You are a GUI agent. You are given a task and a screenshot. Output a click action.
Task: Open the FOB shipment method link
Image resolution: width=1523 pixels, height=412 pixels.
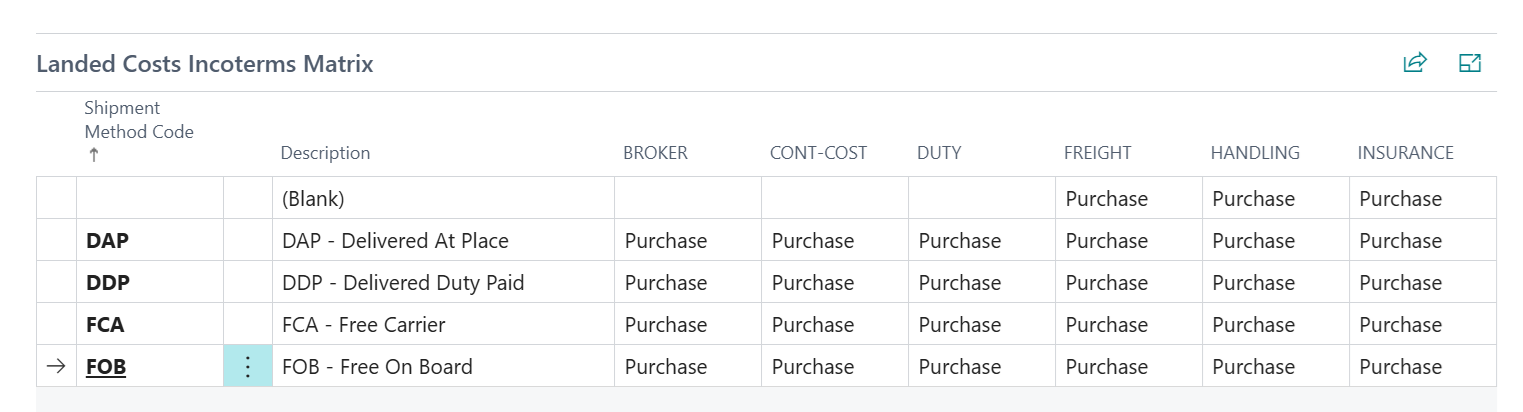[106, 367]
